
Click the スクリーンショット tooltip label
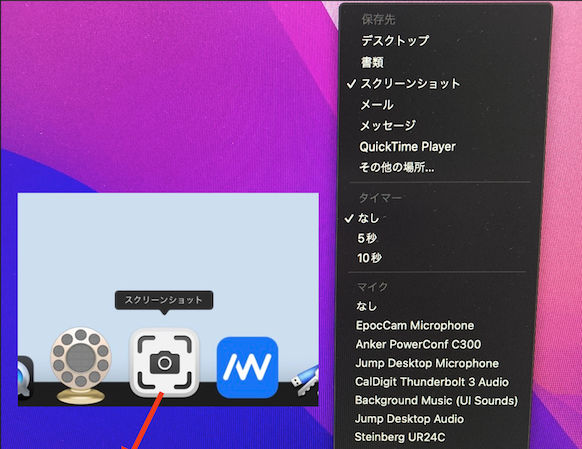[x=164, y=300]
